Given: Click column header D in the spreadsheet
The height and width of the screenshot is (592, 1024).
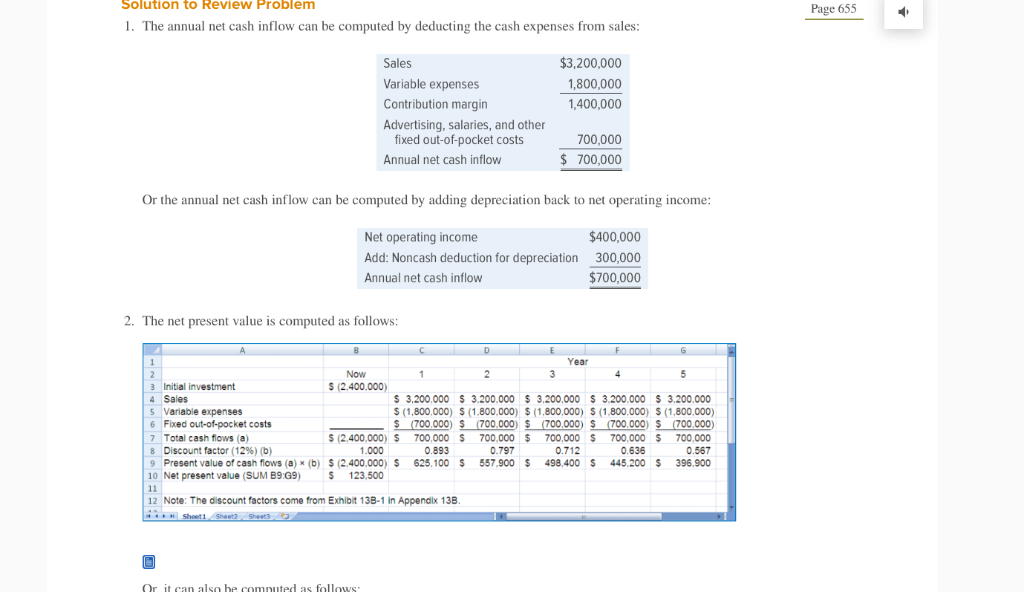Looking at the screenshot, I should coord(487,350).
